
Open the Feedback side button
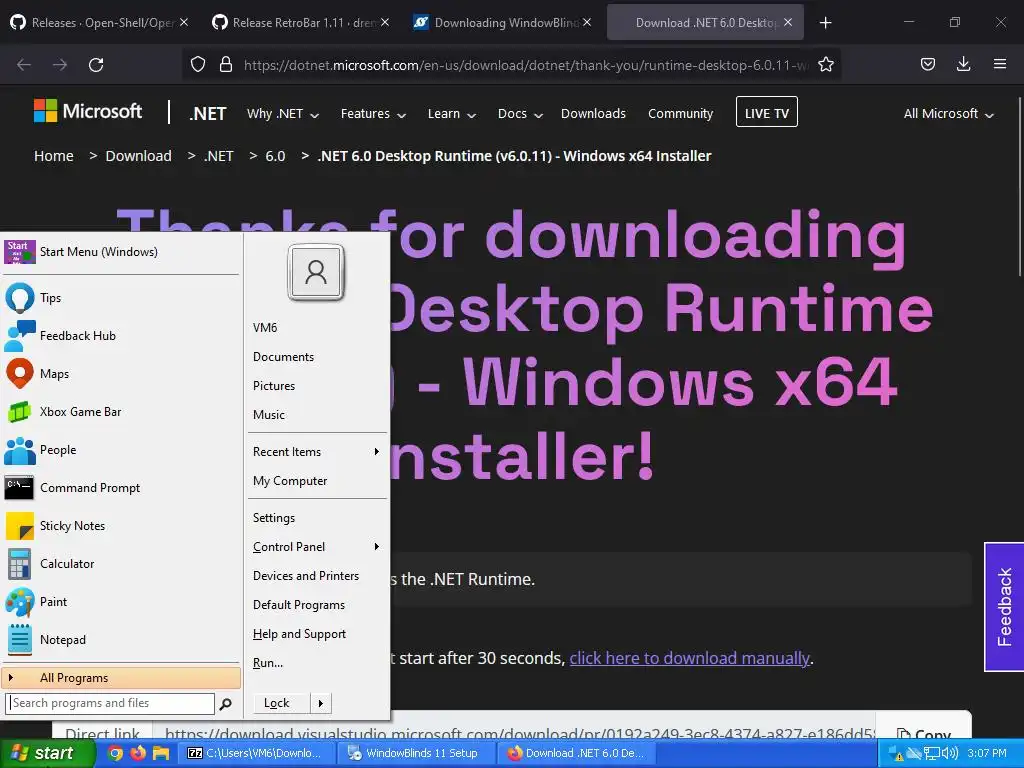click(x=1004, y=607)
